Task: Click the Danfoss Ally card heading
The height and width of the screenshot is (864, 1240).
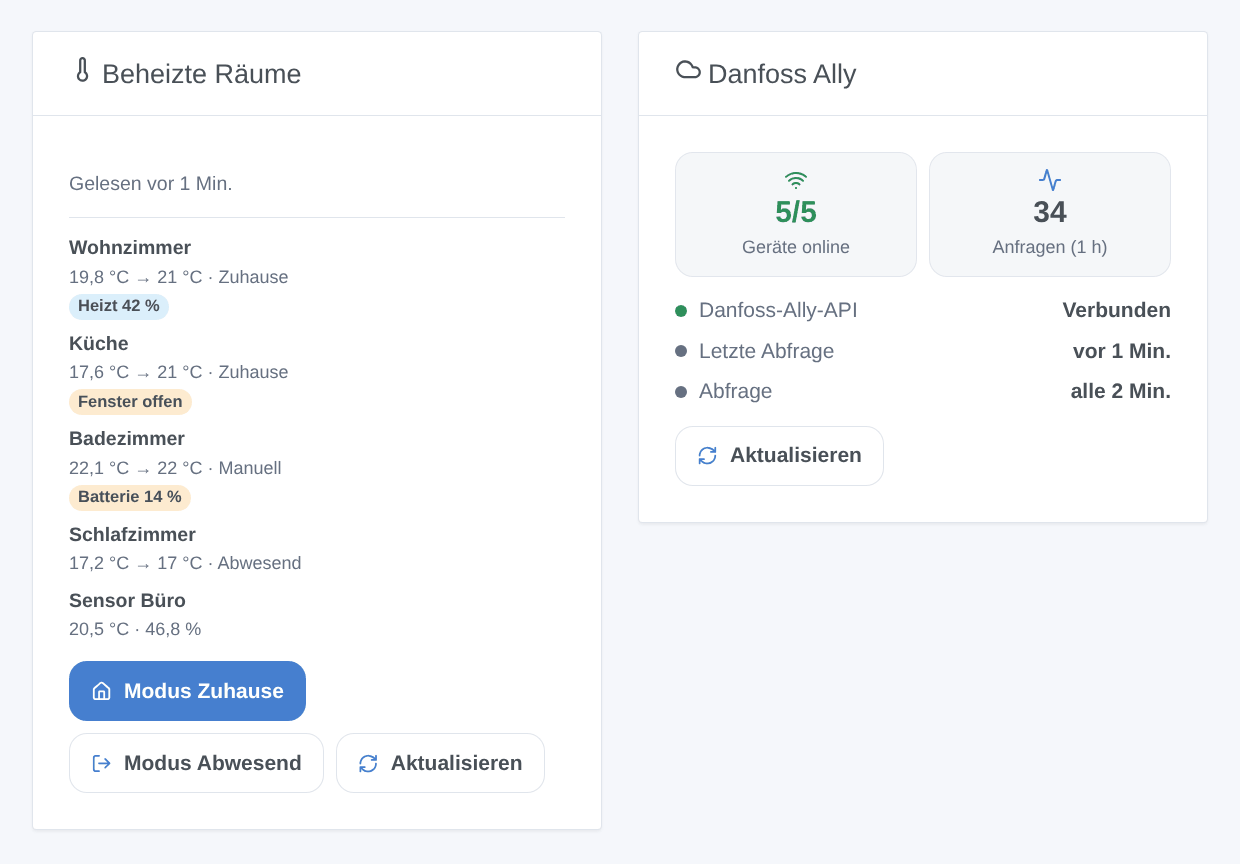Action: pyautogui.click(x=782, y=74)
